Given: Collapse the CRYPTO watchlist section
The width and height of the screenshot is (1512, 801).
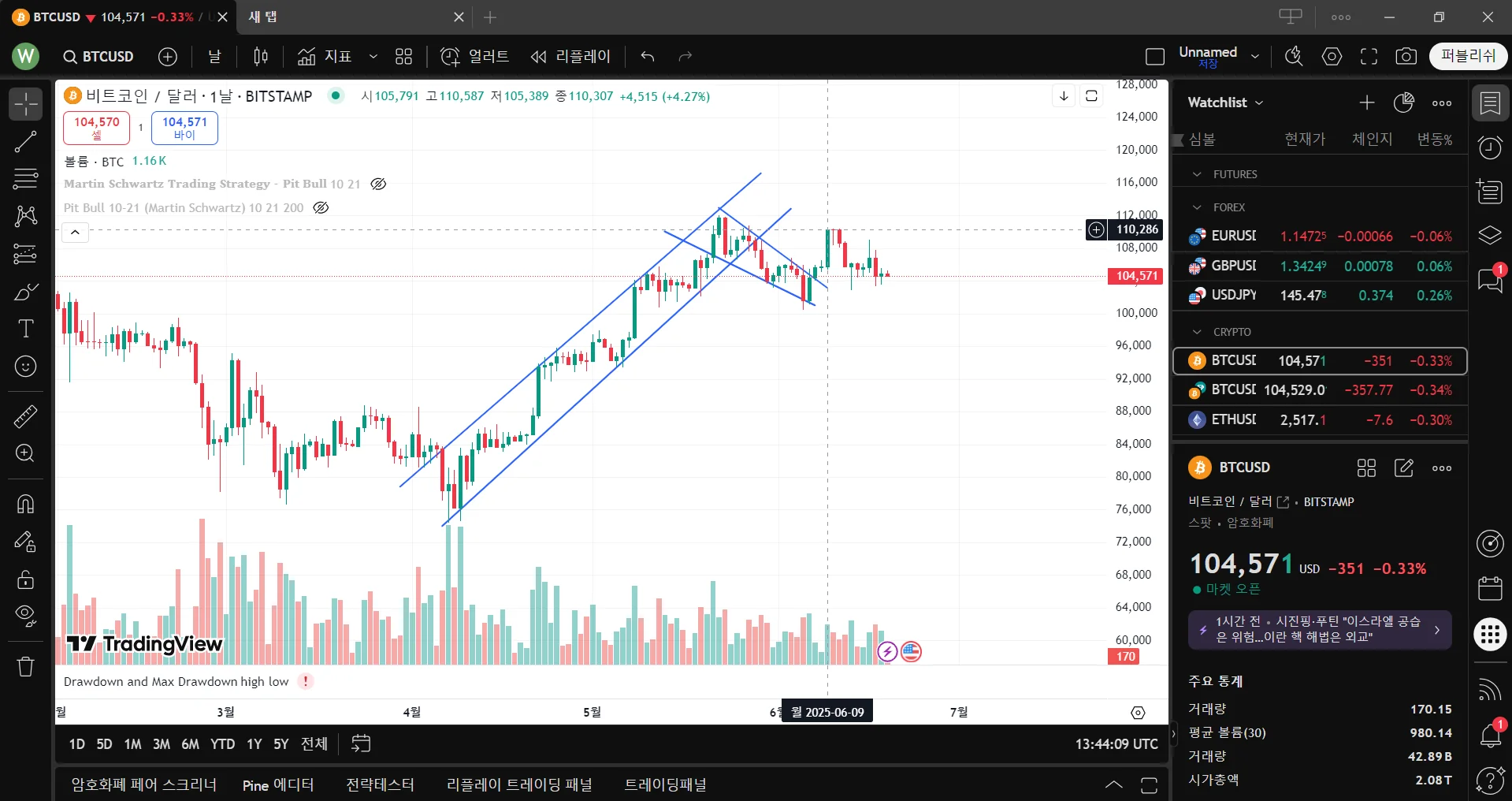Looking at the screenshot, I should (x=1197, y=332).
